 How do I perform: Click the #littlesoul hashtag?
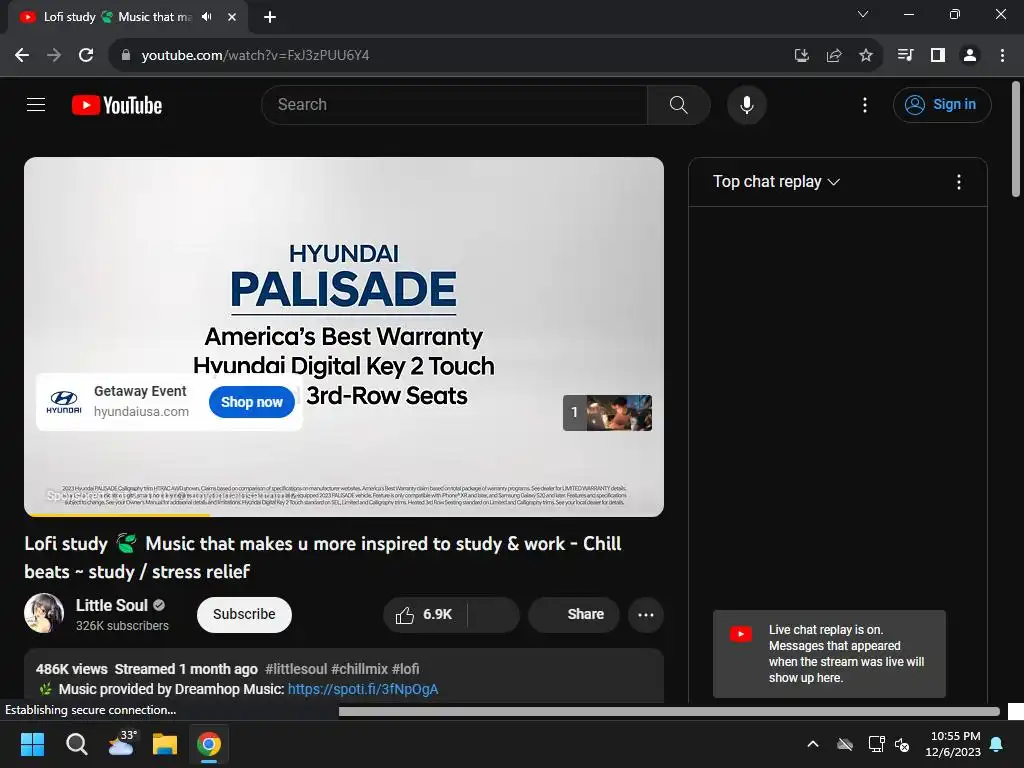point(296,669)
